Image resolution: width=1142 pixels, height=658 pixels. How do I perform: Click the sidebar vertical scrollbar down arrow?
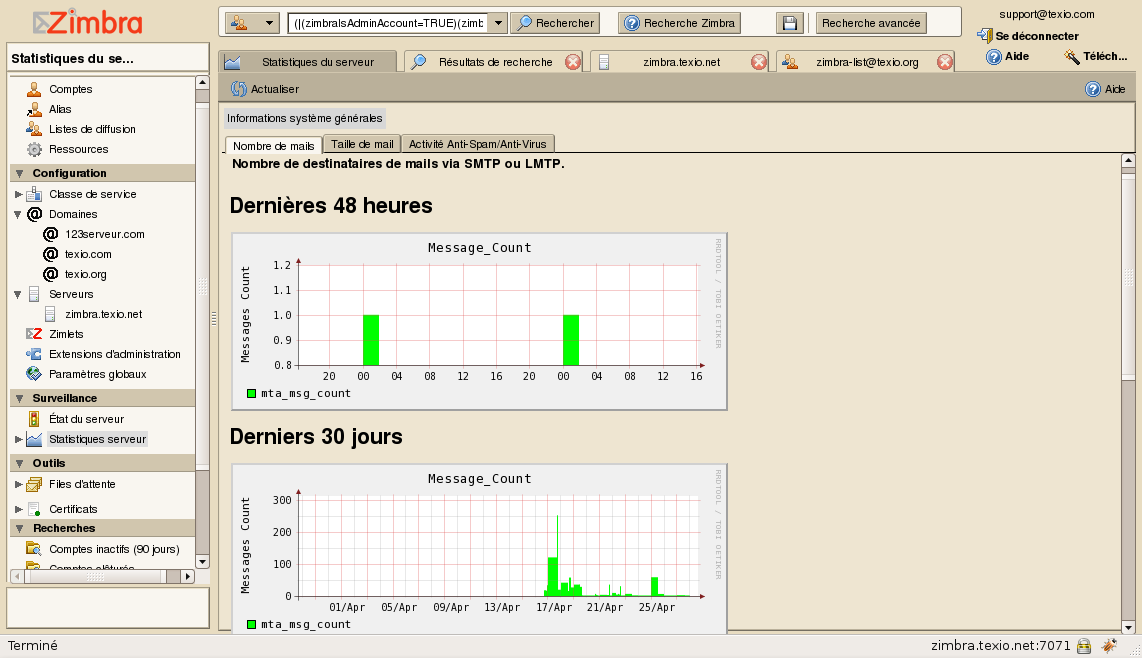pyautogui.click(x=202, y=562)
